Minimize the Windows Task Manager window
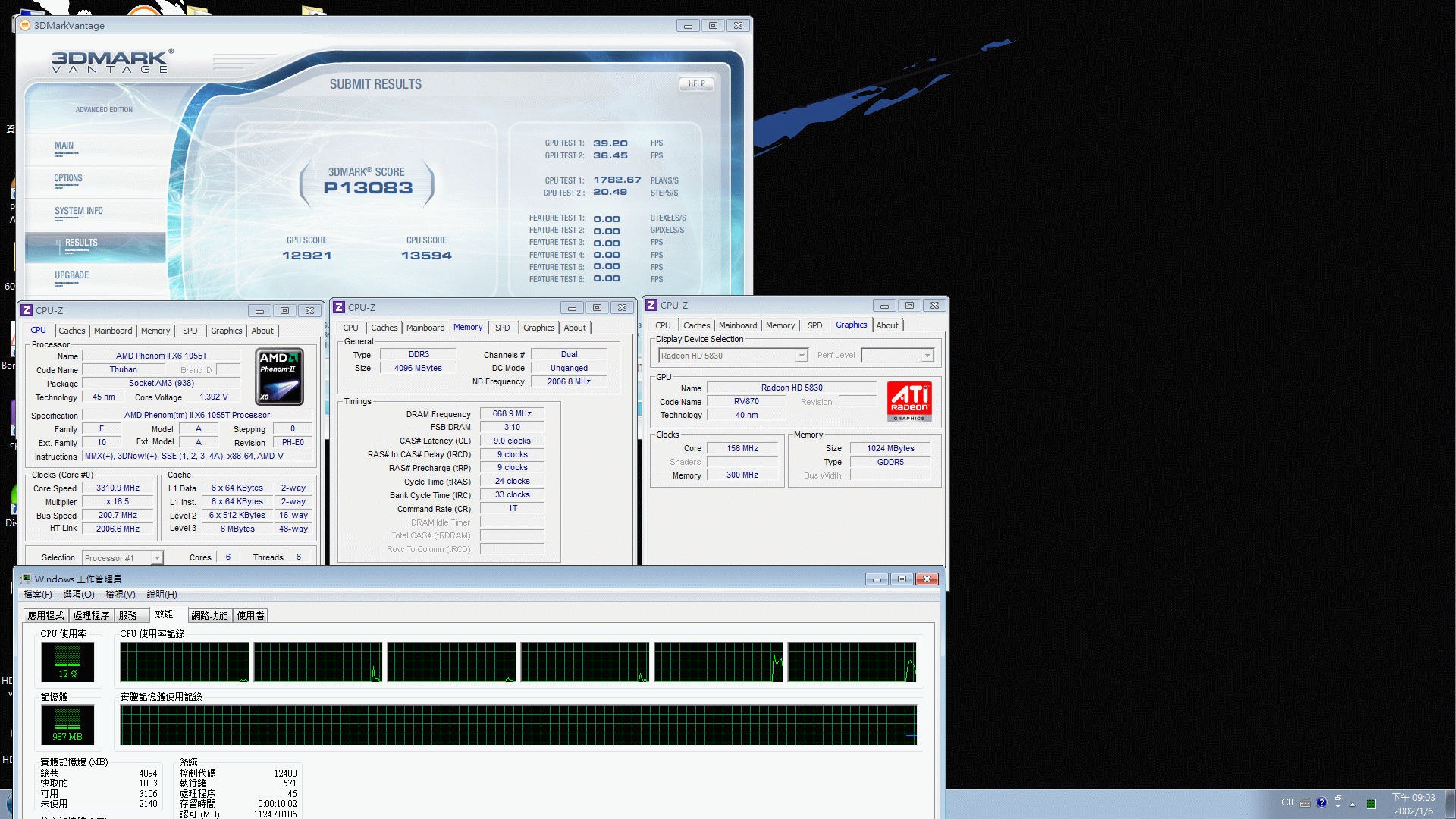Screen dimensions: 1456x819 click(877, 579)
